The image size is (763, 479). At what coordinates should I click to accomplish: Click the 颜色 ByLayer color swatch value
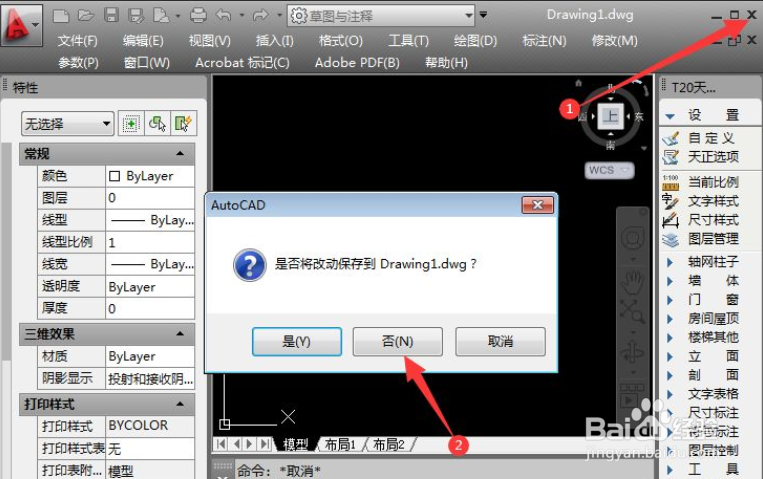[x=150, y=176]
